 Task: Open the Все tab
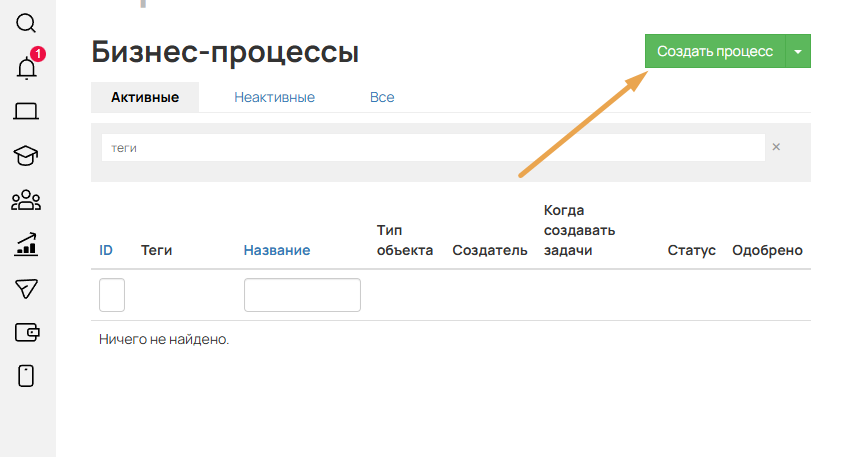pyautogui.click(x=382, y=97)
